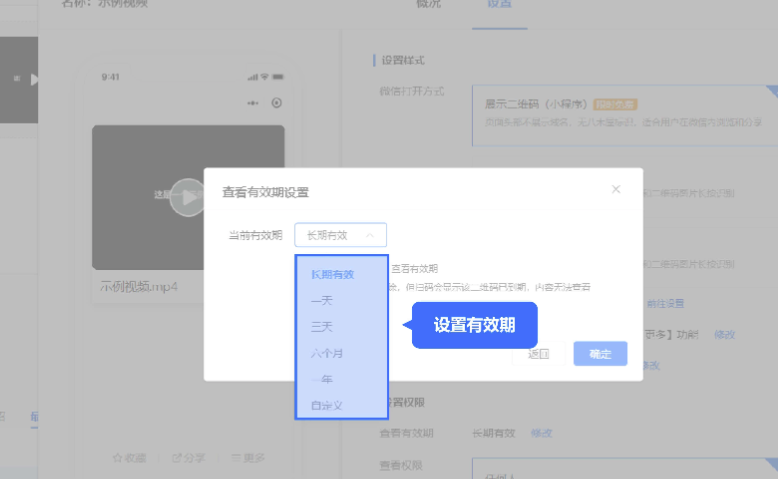Click the 示例视频.mp4 file name

tap(139, 286)
